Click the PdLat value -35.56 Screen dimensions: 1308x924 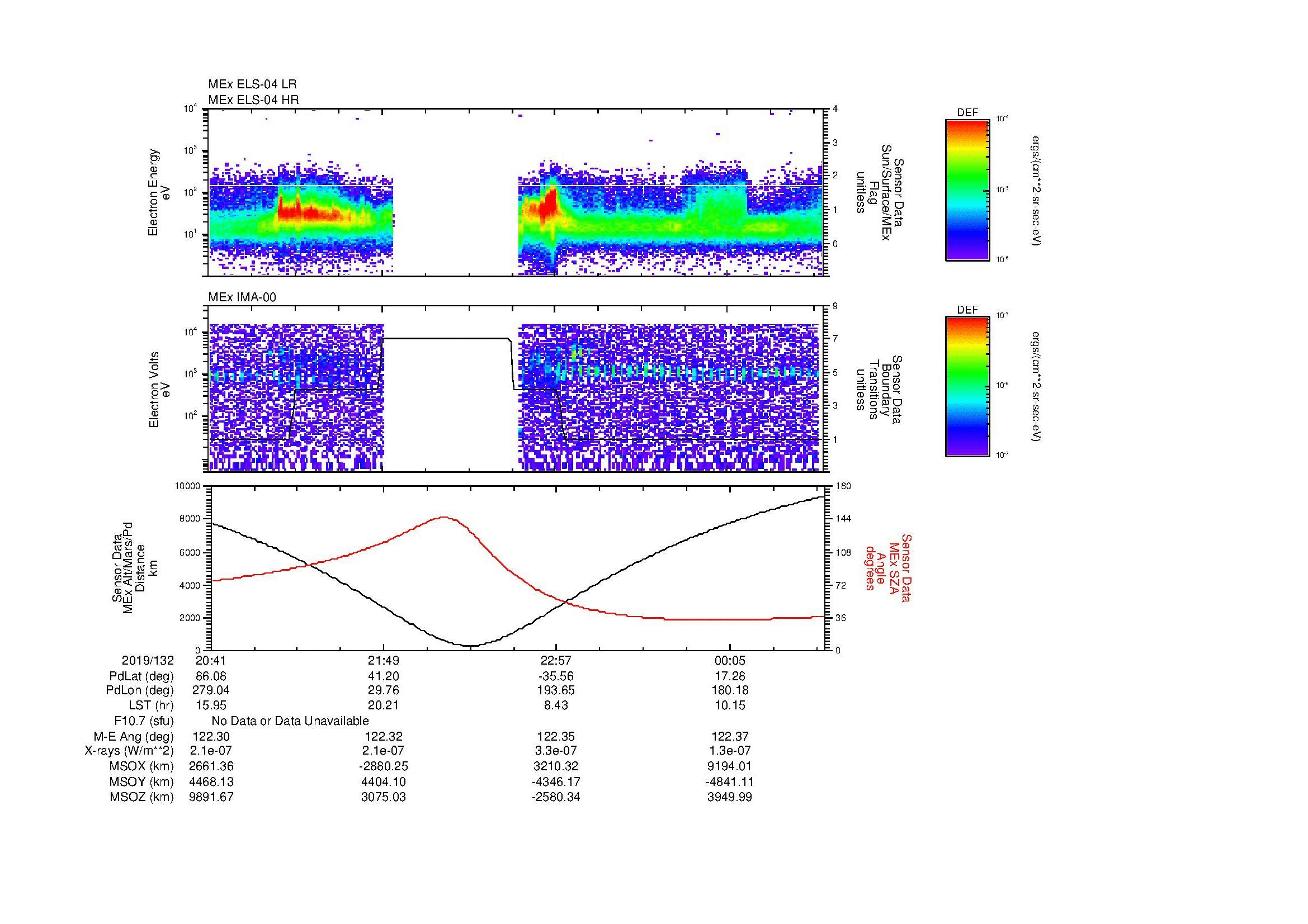click(555, 676)
